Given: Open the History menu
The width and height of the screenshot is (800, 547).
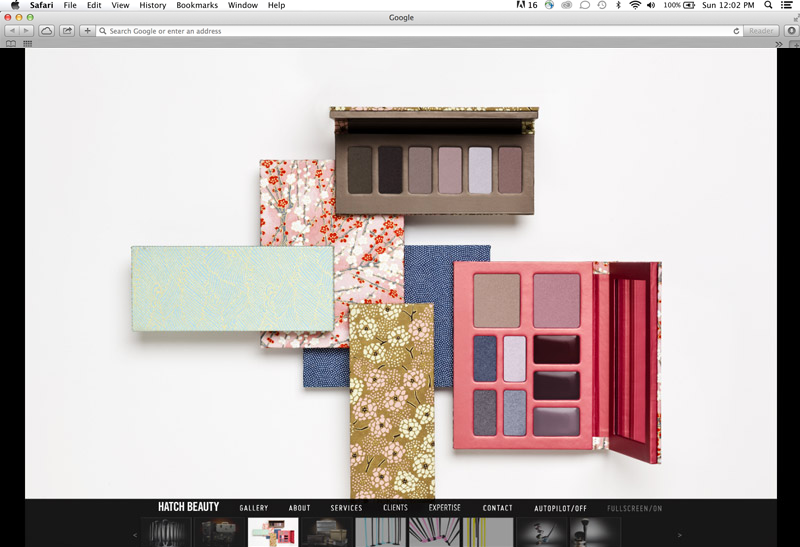Looking at the screenshot, I should coord(153,5).
